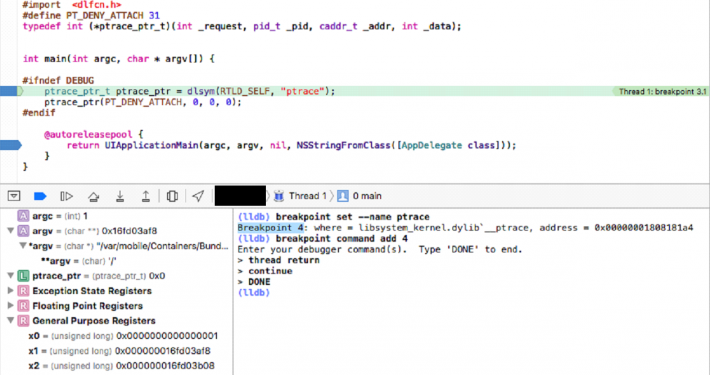The width and height of the screenshot is (710, 375).
Task: Click the '#define PT_DENY_ATTACH 31' line
Action: point(91,15)
